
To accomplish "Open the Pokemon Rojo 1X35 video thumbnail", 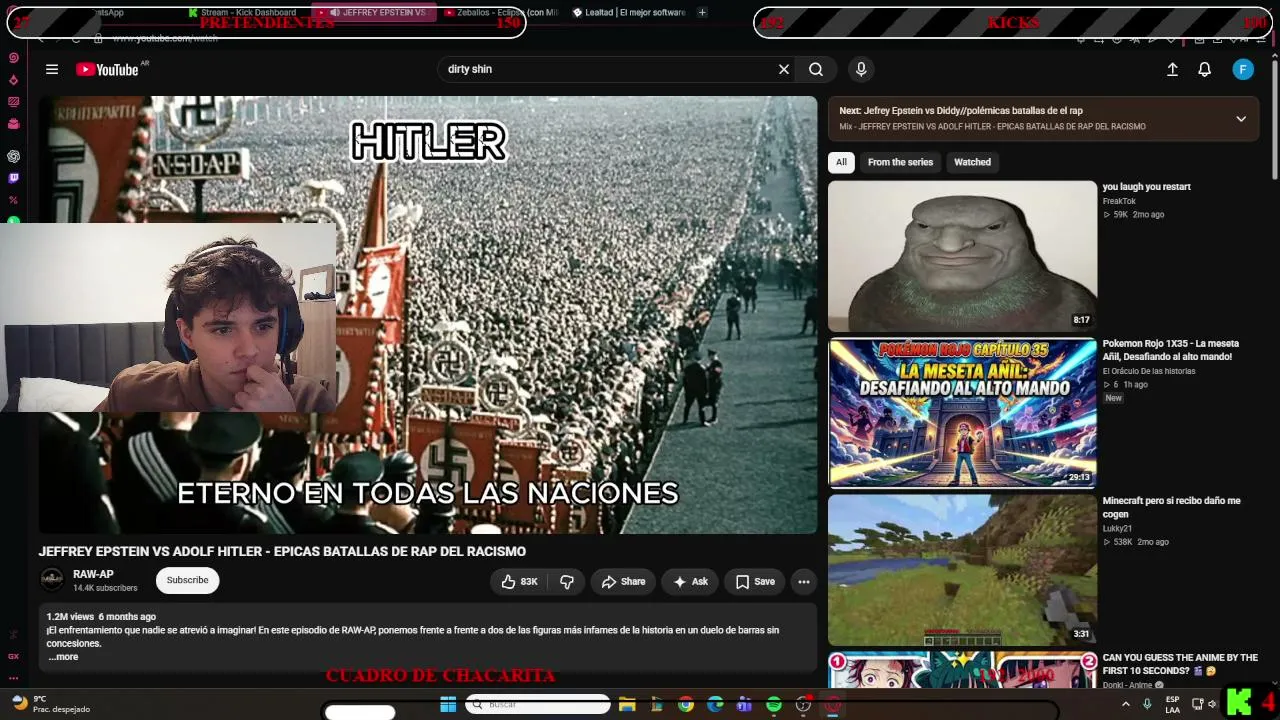I will pyautogui.click(x=962, y=413).
